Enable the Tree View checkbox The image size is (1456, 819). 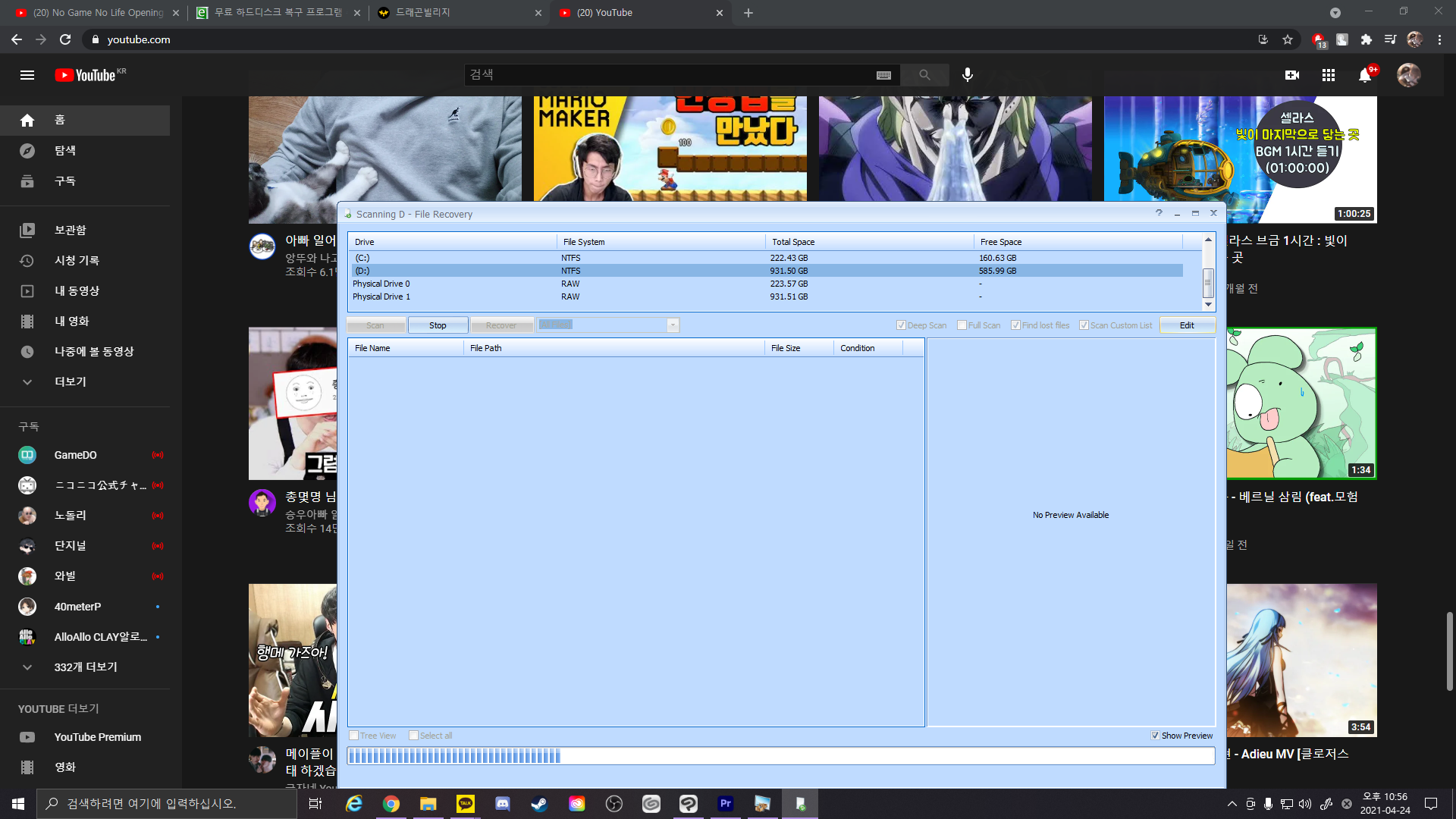click(x=353, y=736)
